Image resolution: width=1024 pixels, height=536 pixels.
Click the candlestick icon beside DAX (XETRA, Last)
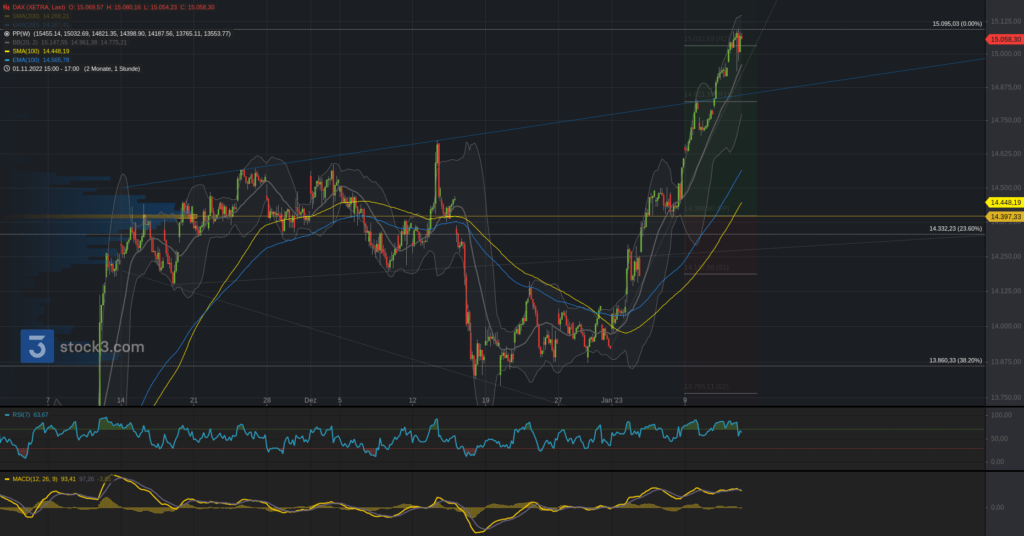(6, 7)
